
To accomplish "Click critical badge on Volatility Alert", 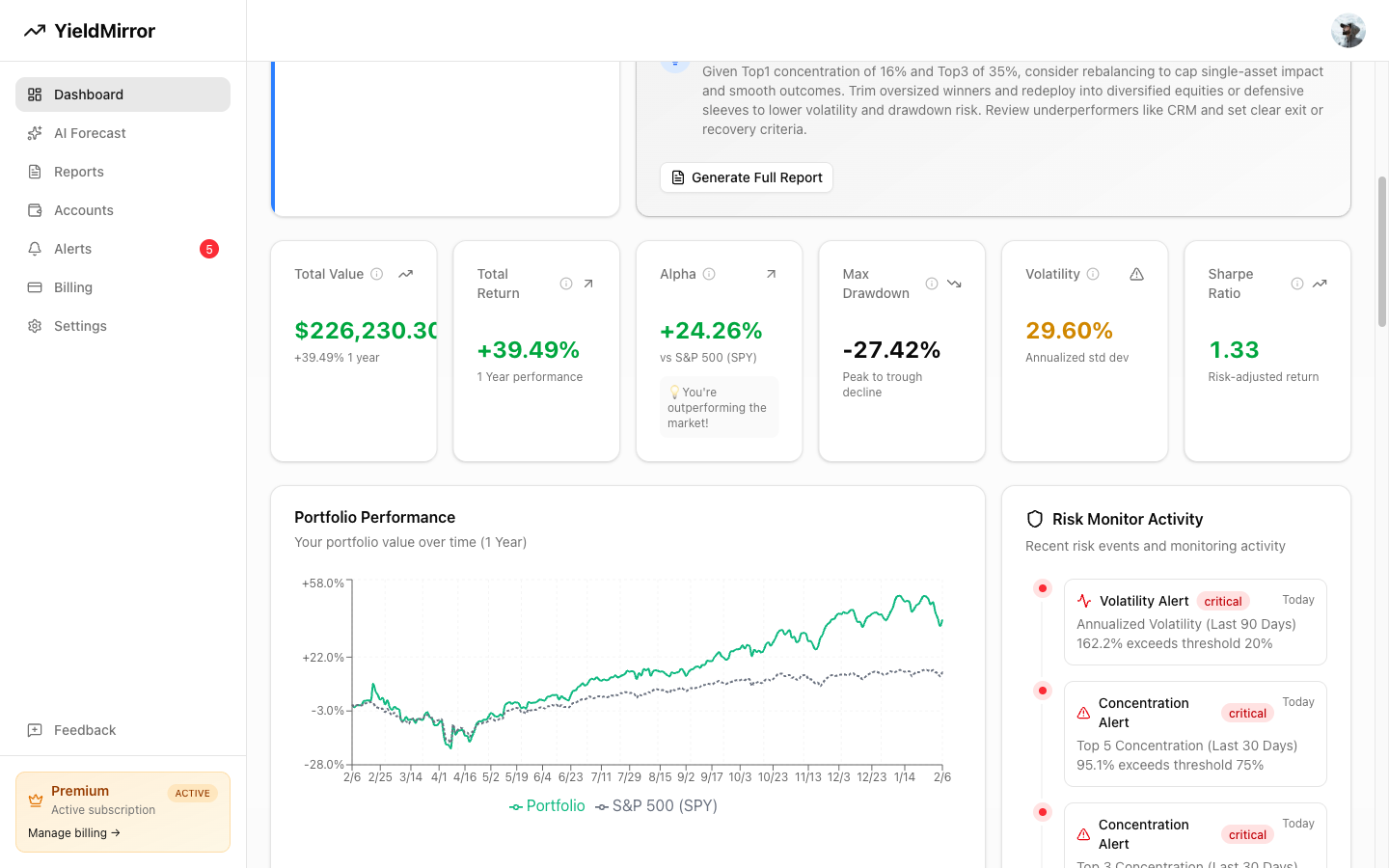I will pos(1223,601).
